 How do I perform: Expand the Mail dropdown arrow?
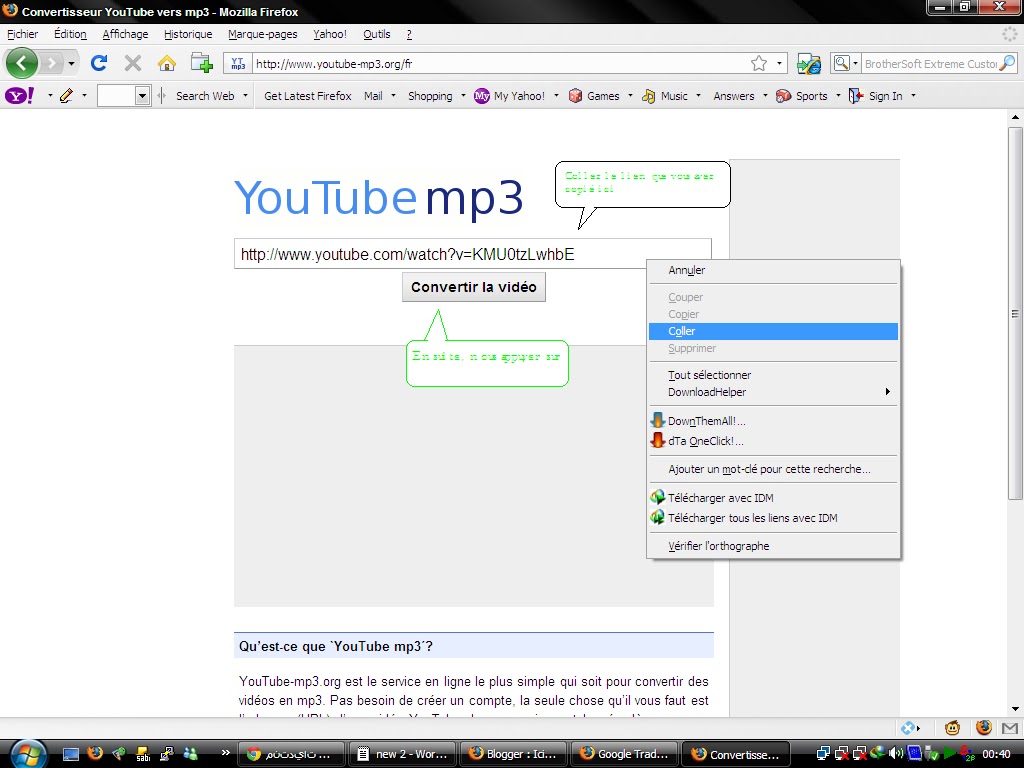[x=393, y=96]
